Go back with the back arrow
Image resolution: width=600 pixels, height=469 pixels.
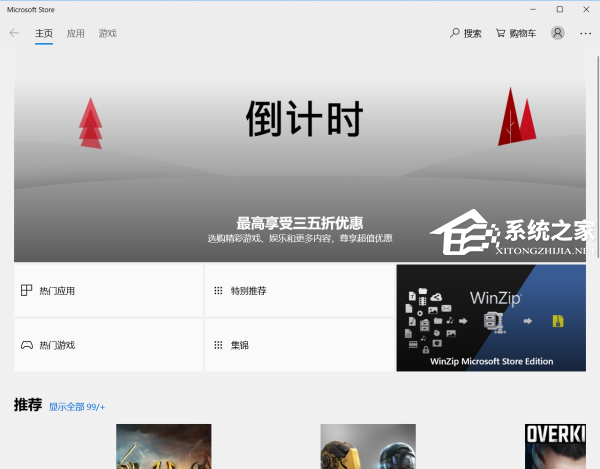coord(14,33)
